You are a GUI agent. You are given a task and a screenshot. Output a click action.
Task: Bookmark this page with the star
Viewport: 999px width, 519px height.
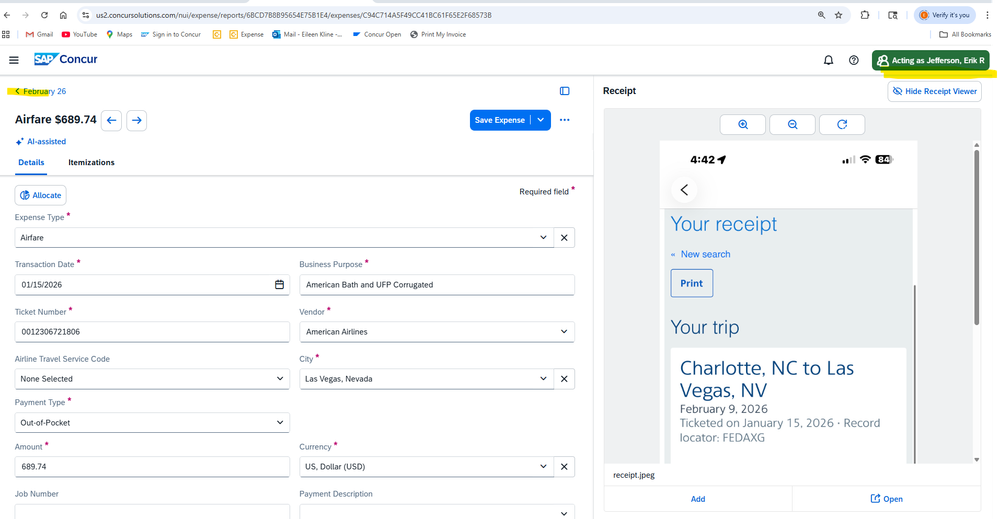[838, 15]
